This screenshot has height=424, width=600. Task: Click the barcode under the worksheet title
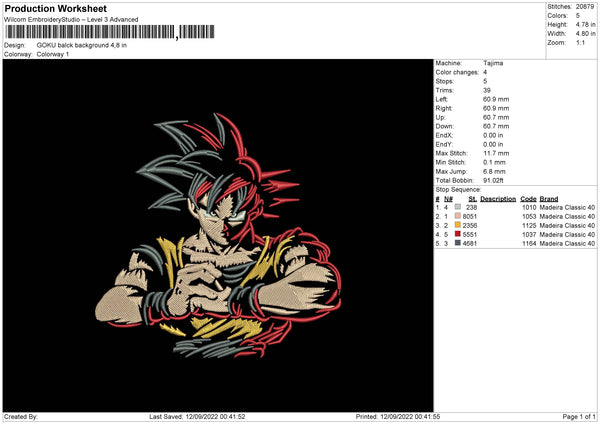(109, 32)
